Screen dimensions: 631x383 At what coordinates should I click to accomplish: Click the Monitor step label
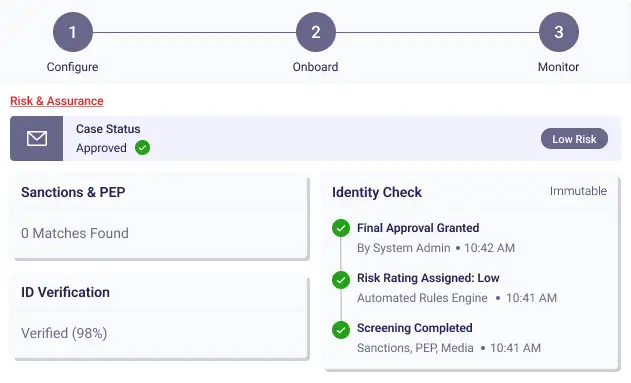(x=559, y=67)
